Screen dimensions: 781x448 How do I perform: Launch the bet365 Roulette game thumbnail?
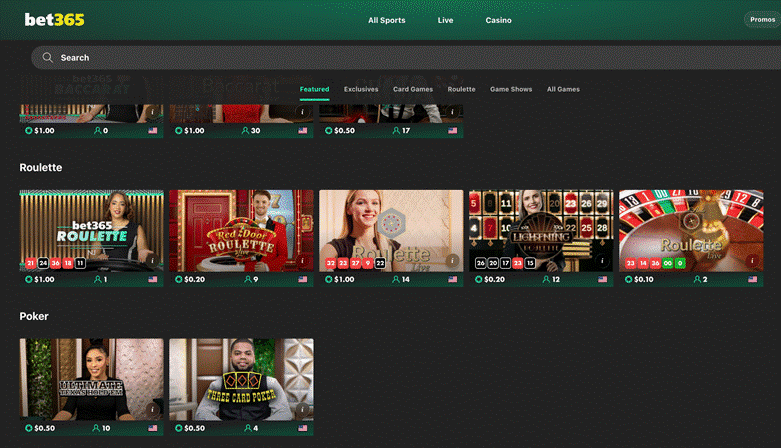pos(91,231)
